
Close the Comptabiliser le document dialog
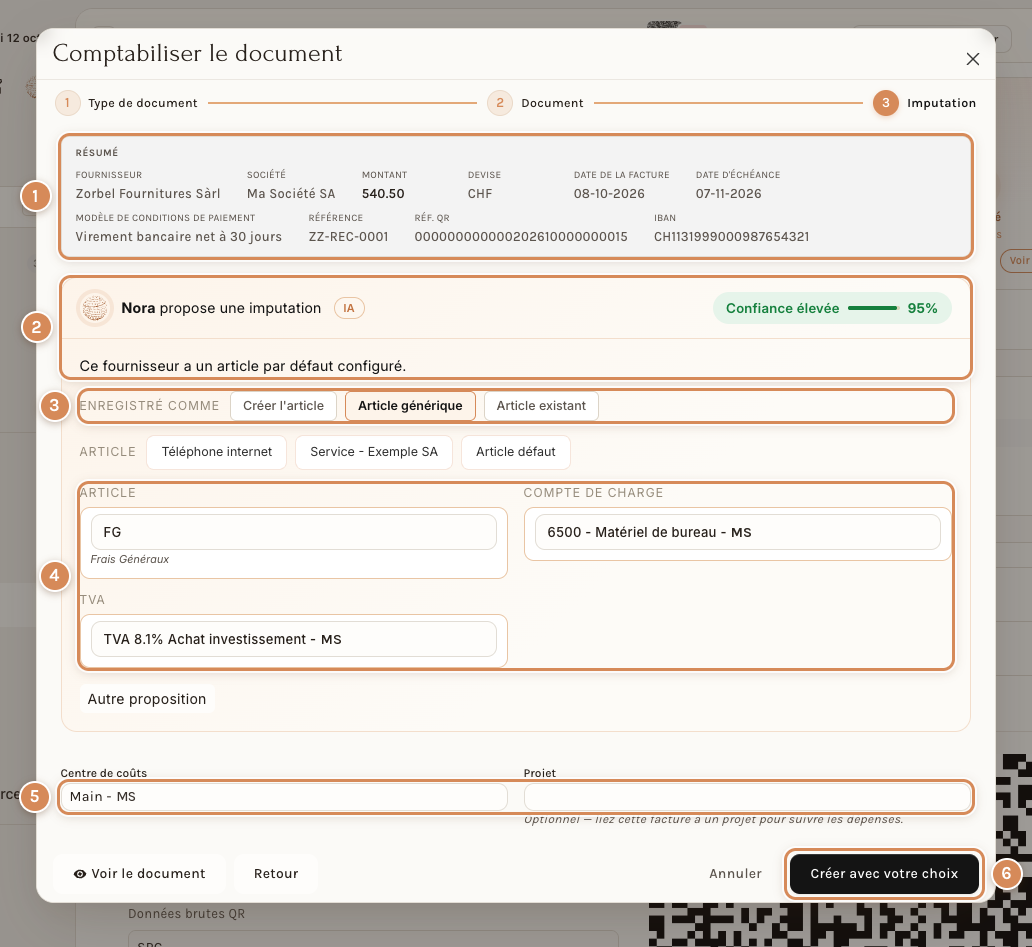click(972, 59)
